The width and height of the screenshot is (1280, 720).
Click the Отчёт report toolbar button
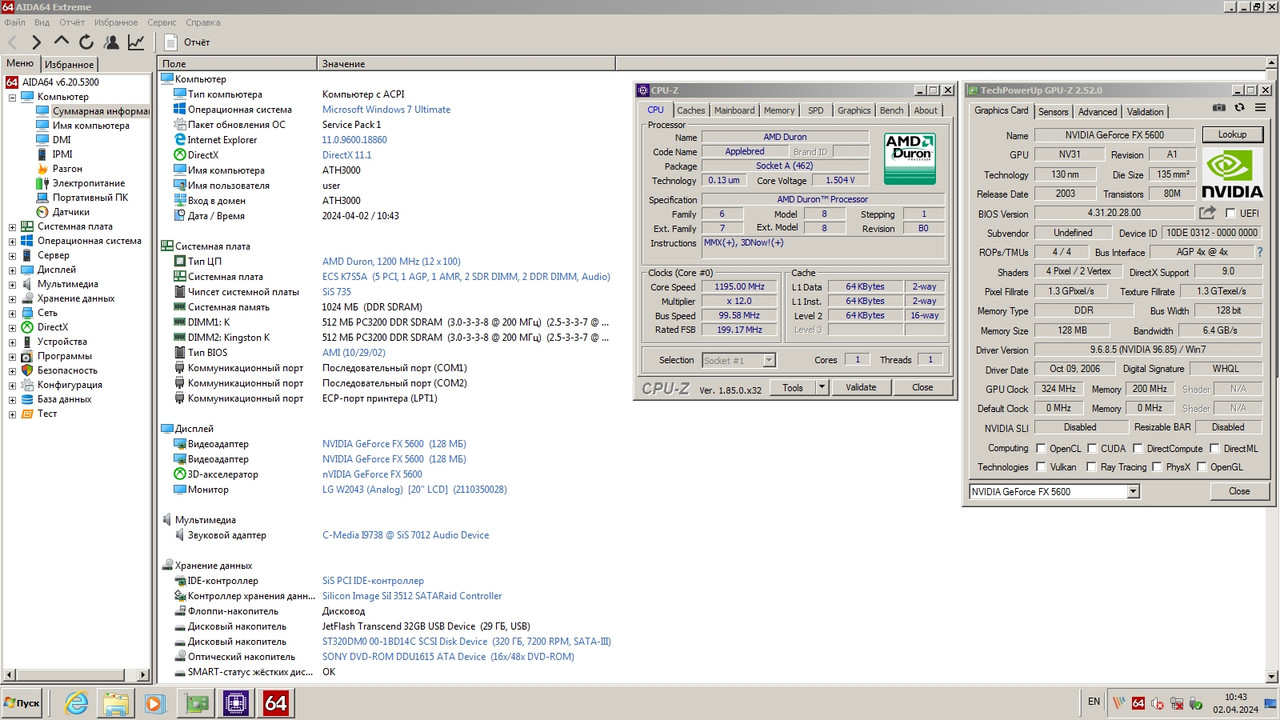[x=187, y=42]
